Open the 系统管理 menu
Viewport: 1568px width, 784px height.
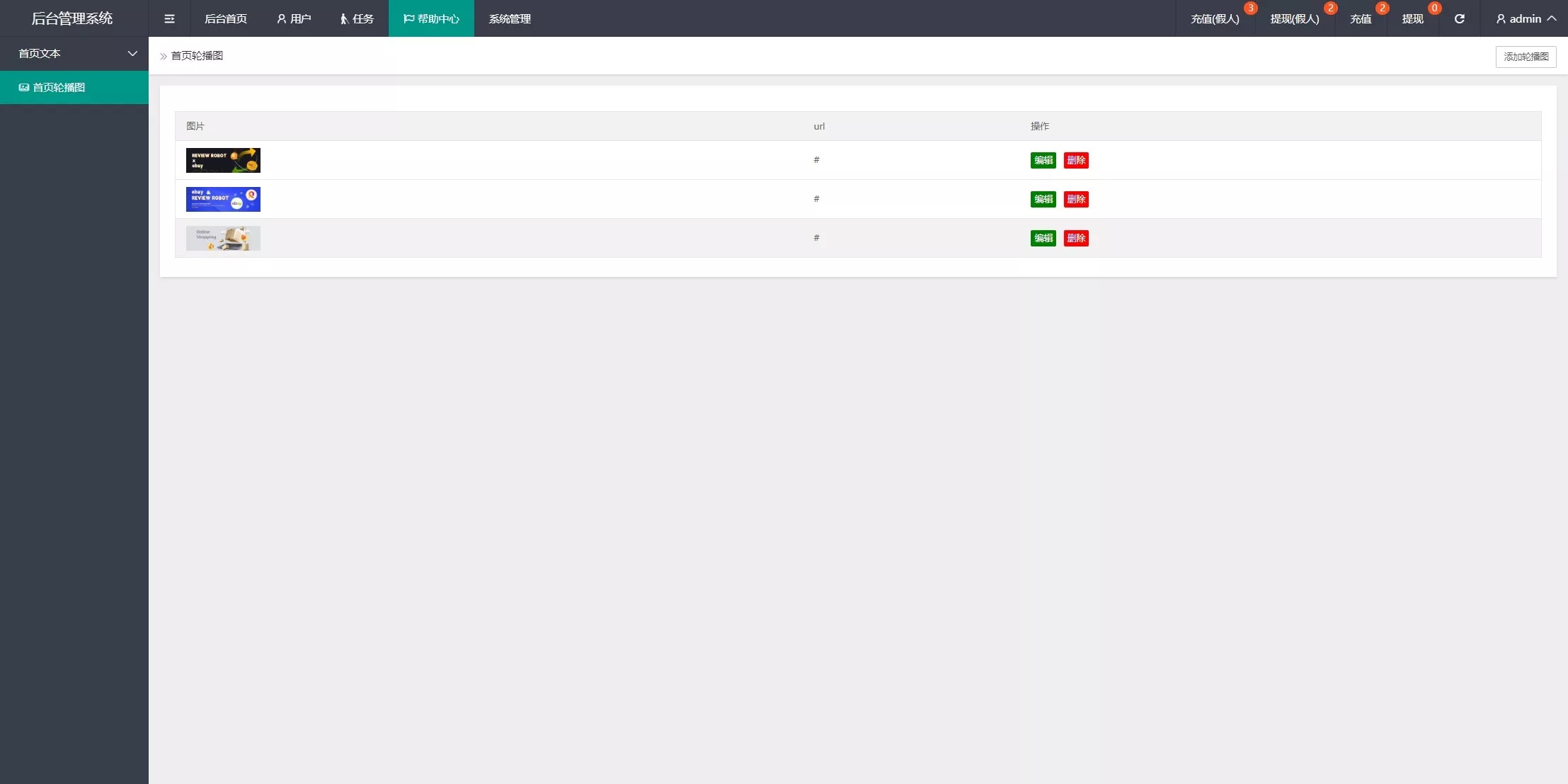click(x=510, y=19)
